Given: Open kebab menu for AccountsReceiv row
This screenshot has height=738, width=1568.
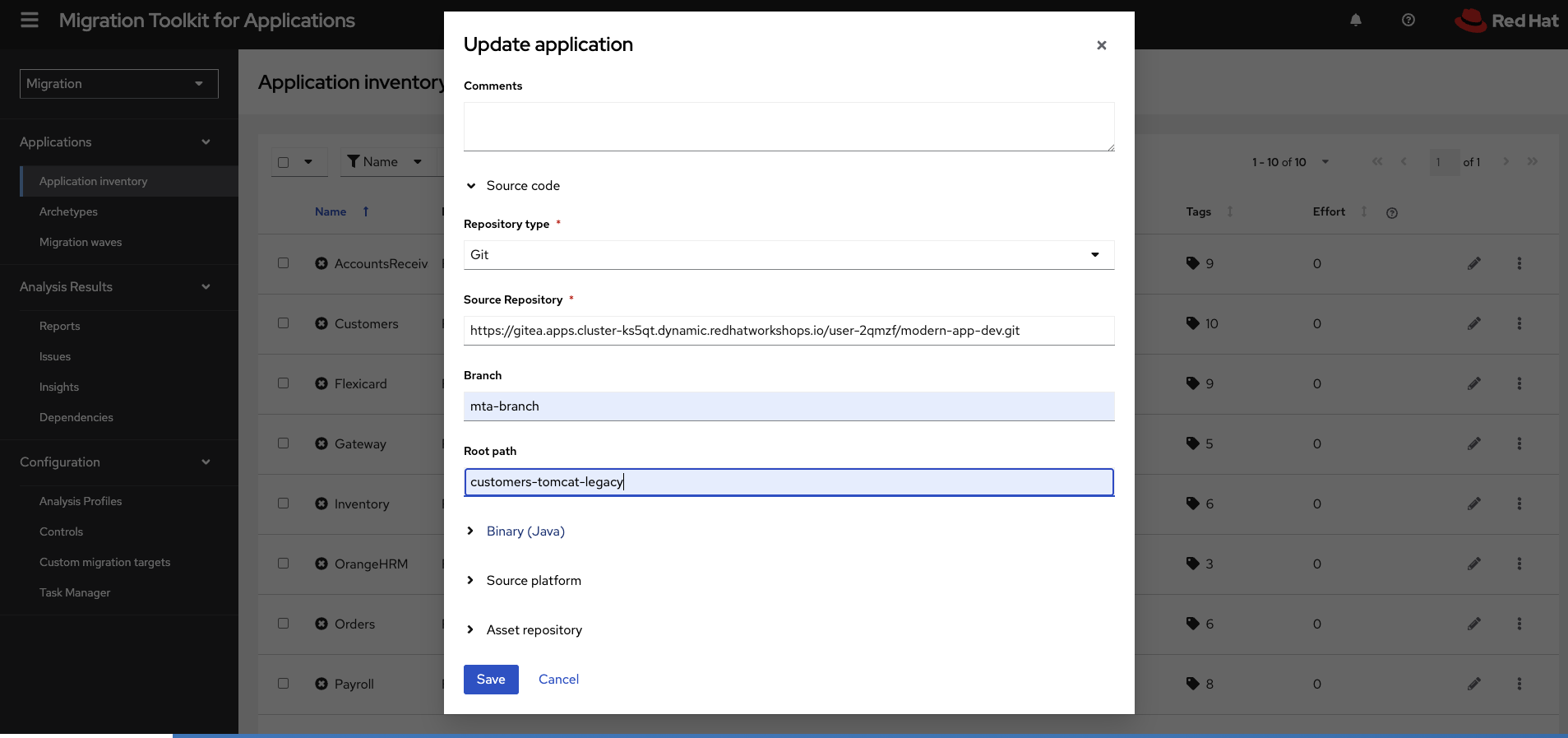Looking at the screenshot, I should (x=1519, y=263).
